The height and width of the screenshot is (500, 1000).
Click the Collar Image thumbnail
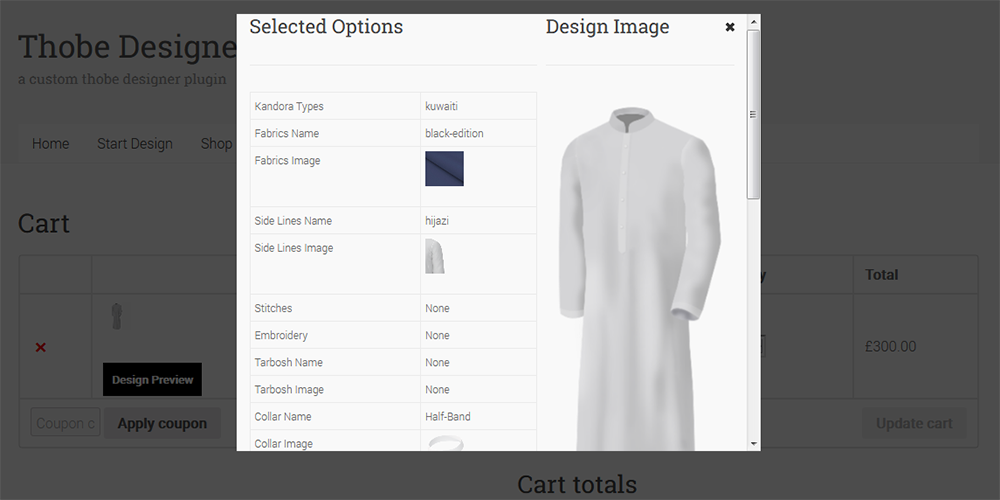(x=446, y=443)
